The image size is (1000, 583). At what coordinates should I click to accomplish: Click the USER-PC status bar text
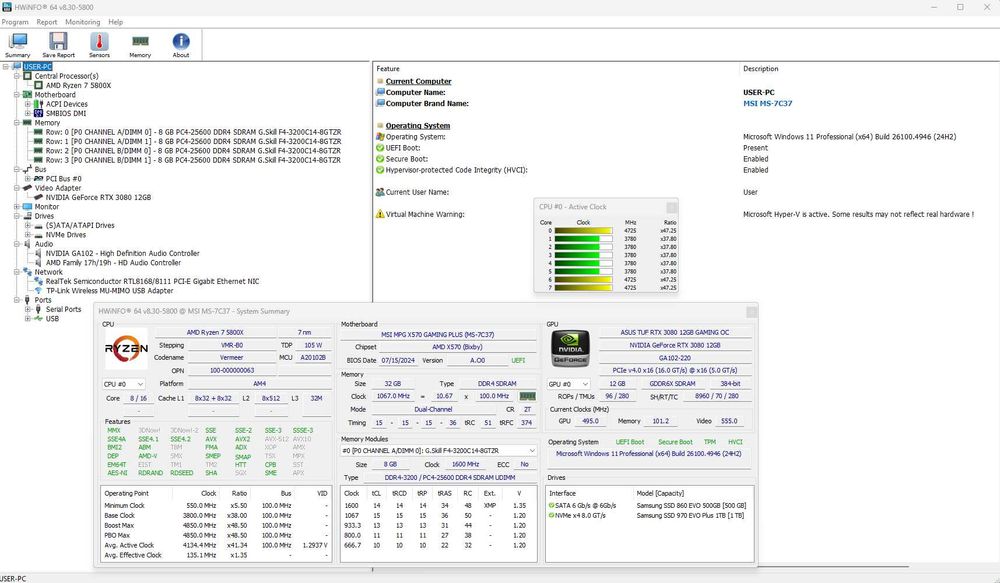tap(13, 579)
